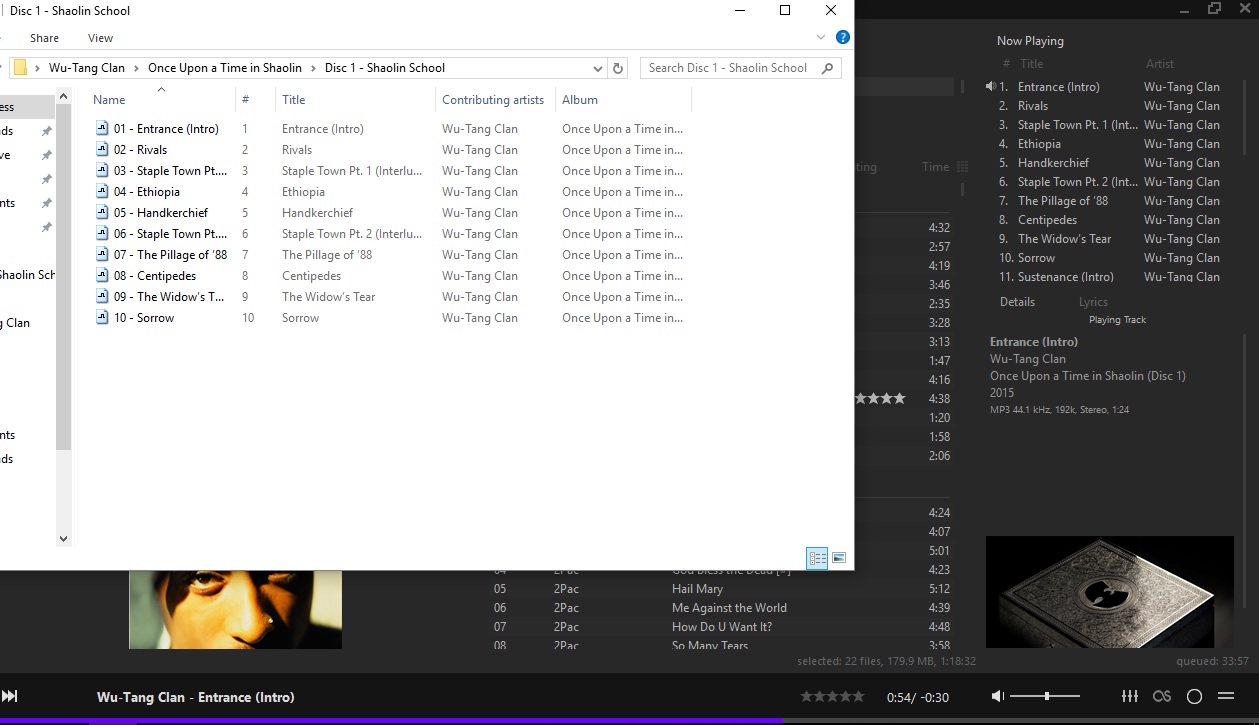Click the Explorer help icon
This screenshot has width=1259, height=725.
coord(843,38)
